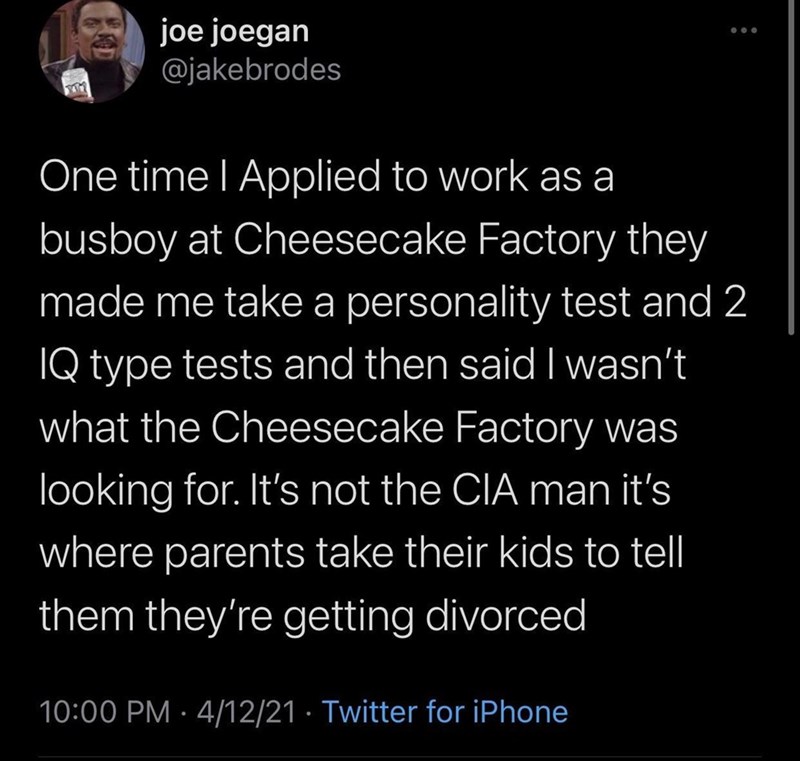
Task: Click the 10:00 PM timestamp
Action: tap(96, 713)
